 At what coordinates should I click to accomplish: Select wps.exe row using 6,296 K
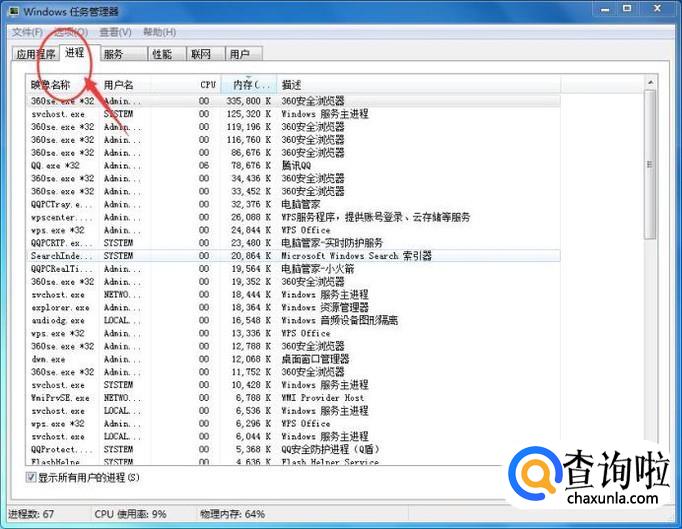(x=293, y=424)
